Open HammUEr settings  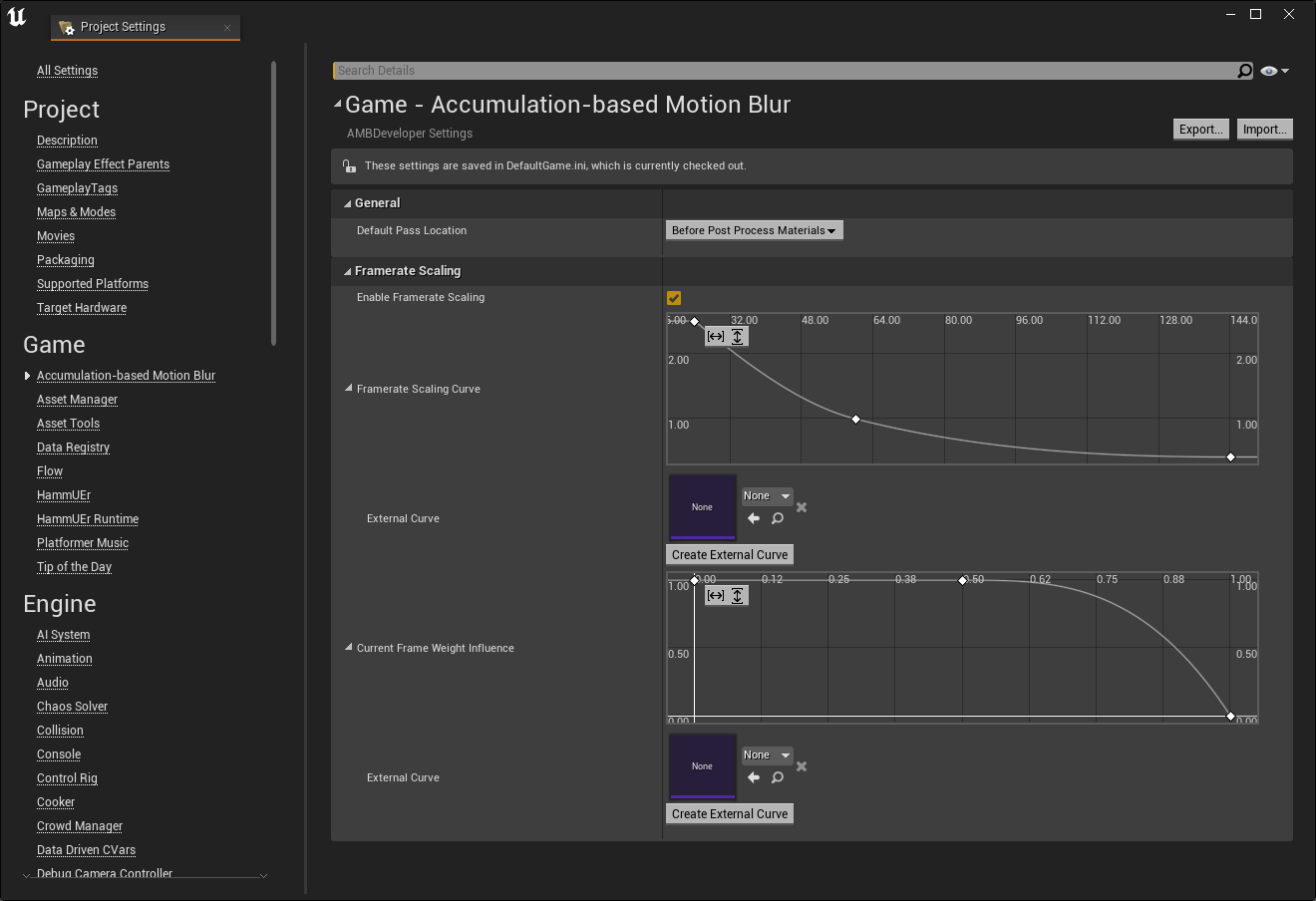[64, 495]
